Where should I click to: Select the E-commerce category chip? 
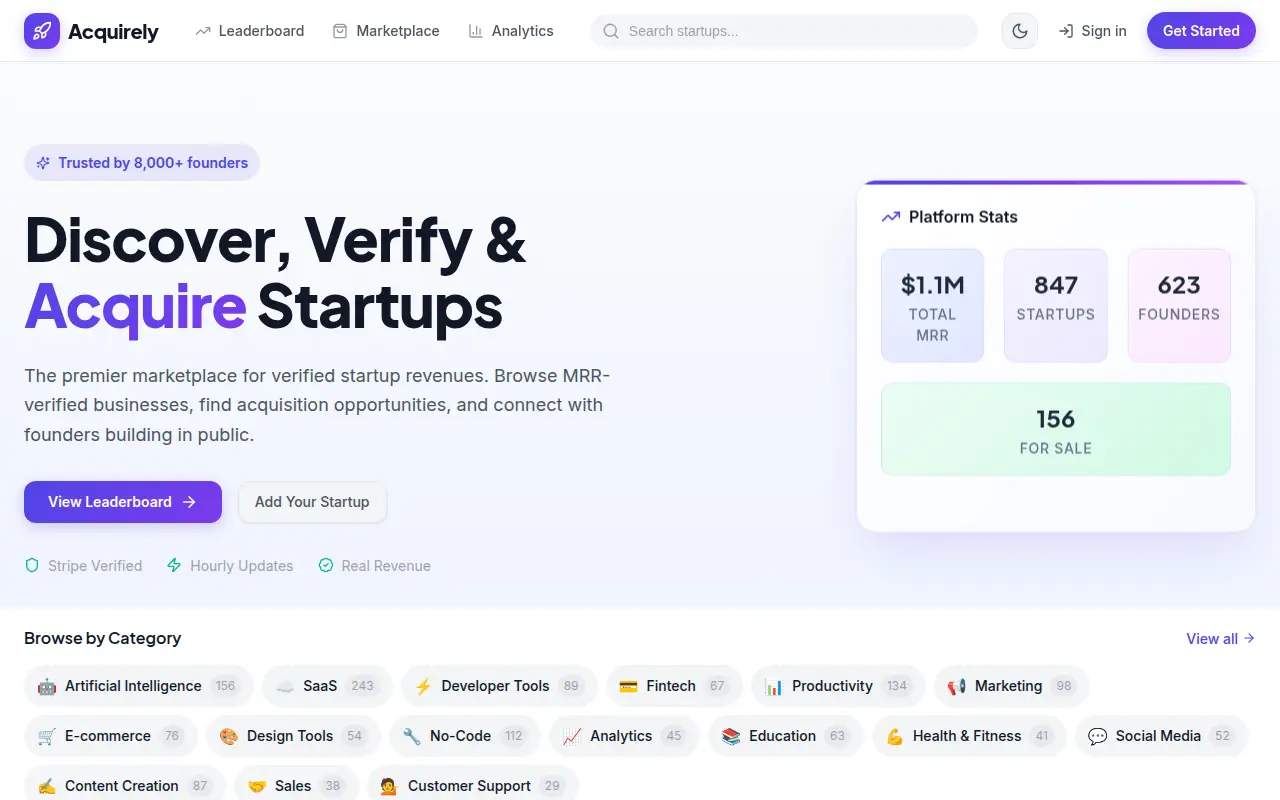pyautogui.click(x=111, y=736)
